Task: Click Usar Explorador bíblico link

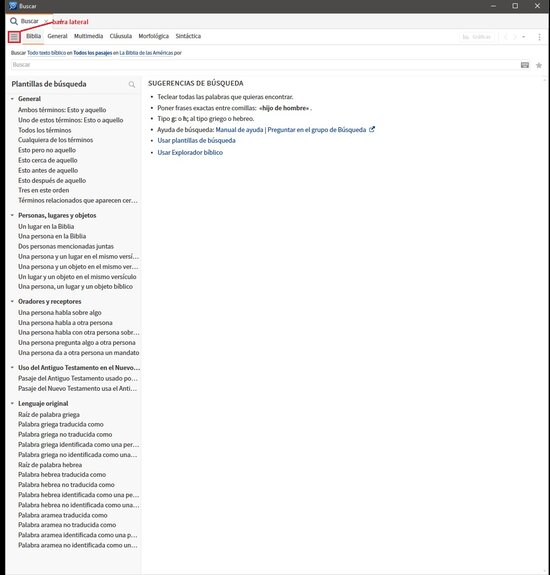Action: (x=190, y=153)
